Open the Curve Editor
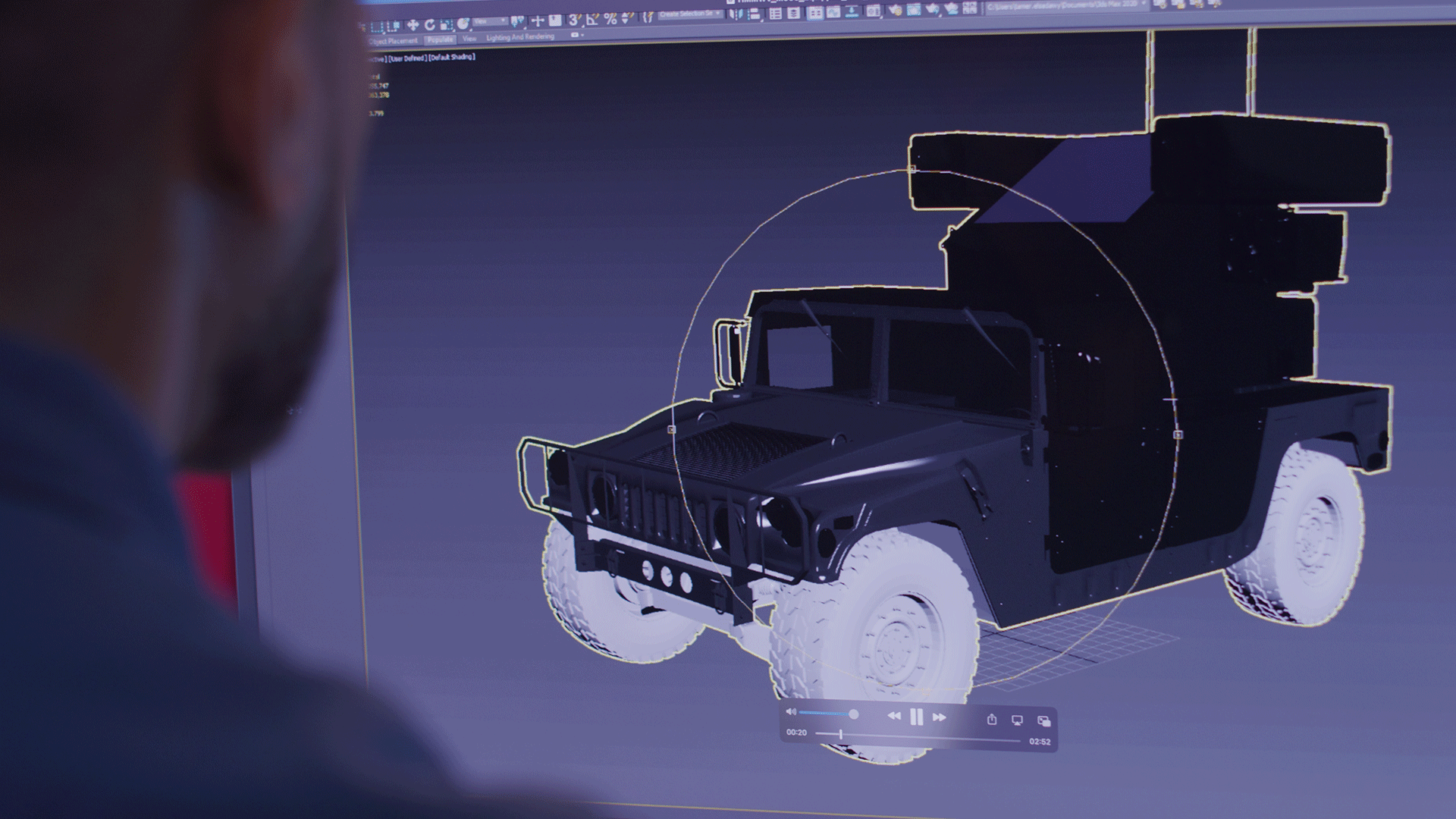Viewport: 1456px width, 819px height. [833, 12]
